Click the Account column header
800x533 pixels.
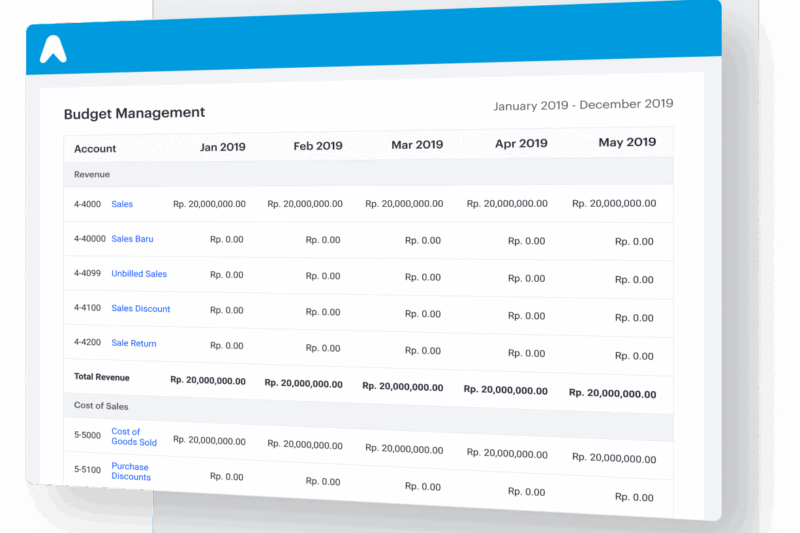point(95,149)
